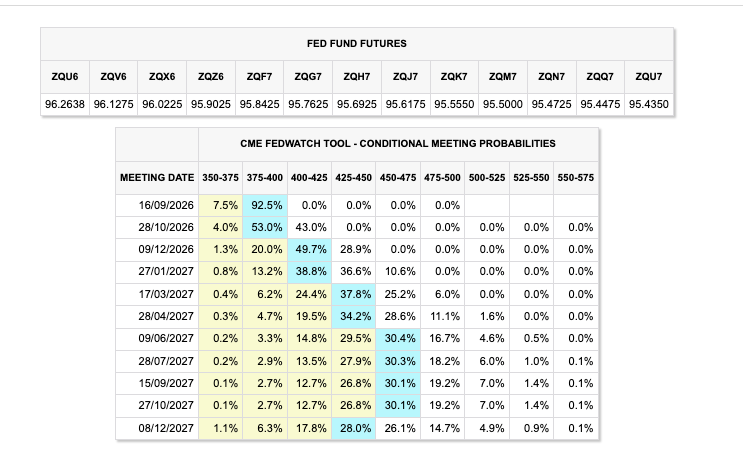Select the 53.0% cell for 28/10/2026
This screenshot has height=471, width=743.
click(x=265, y=227)
